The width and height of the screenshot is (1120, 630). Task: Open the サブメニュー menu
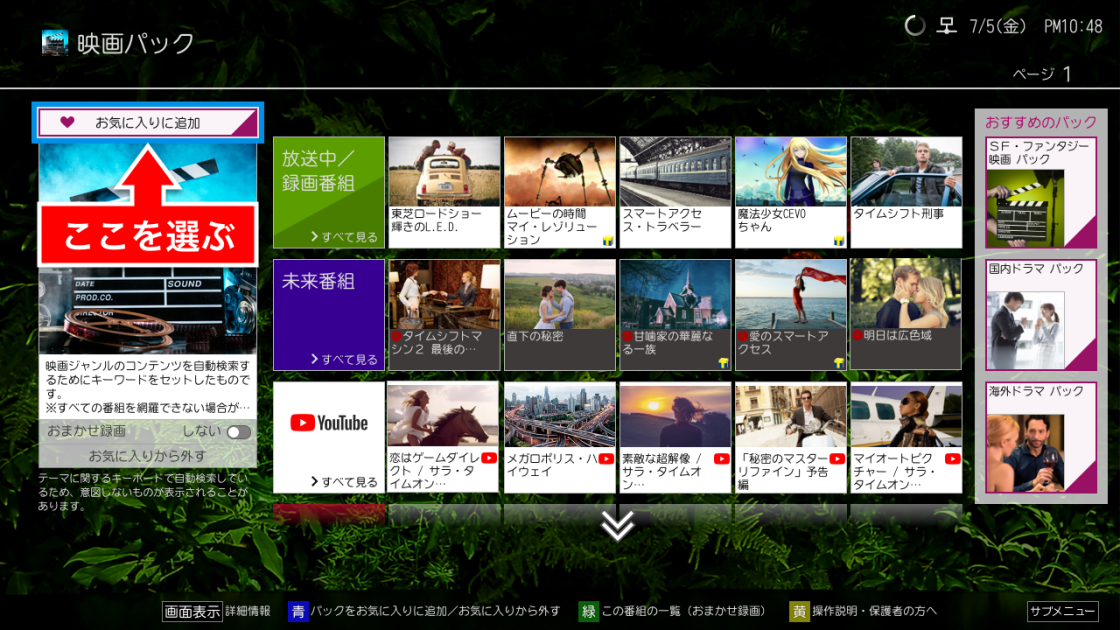[x=1063, y=611]
